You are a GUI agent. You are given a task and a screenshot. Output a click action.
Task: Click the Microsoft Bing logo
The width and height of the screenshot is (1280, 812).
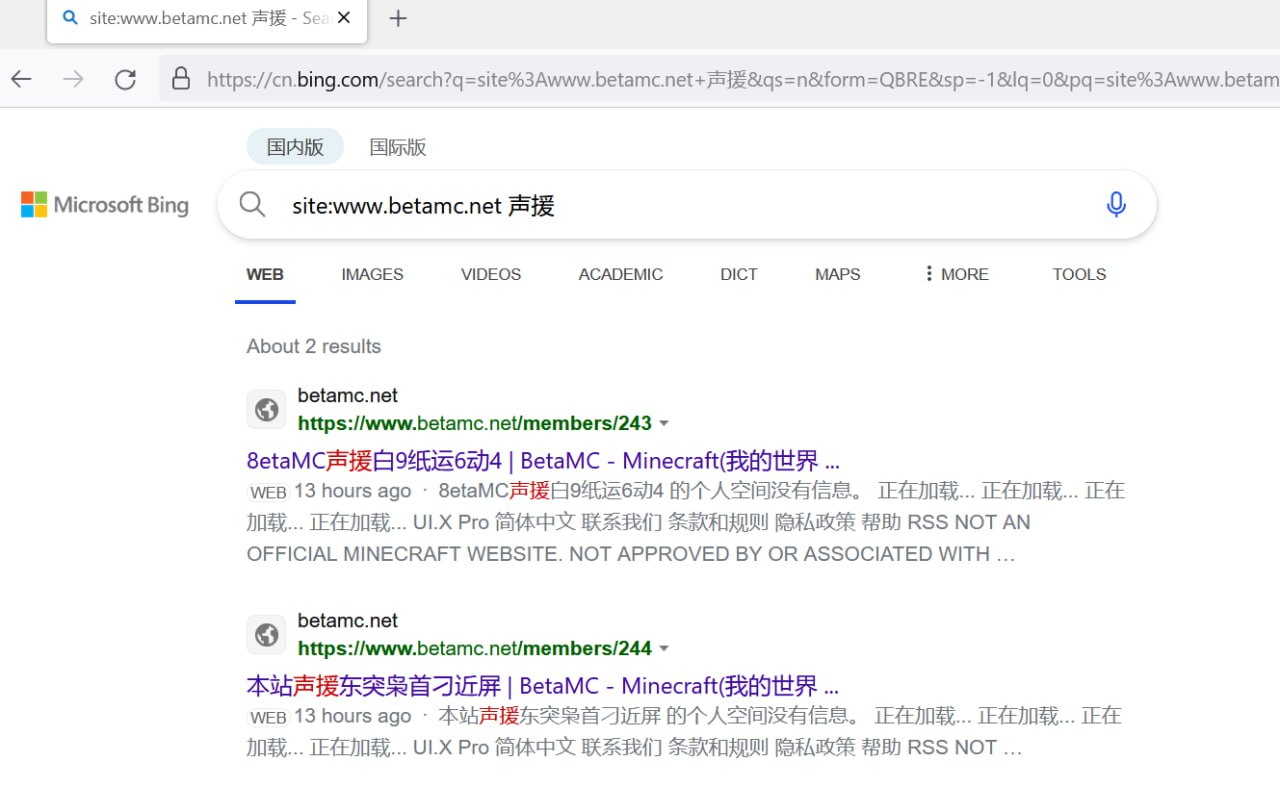105,205
